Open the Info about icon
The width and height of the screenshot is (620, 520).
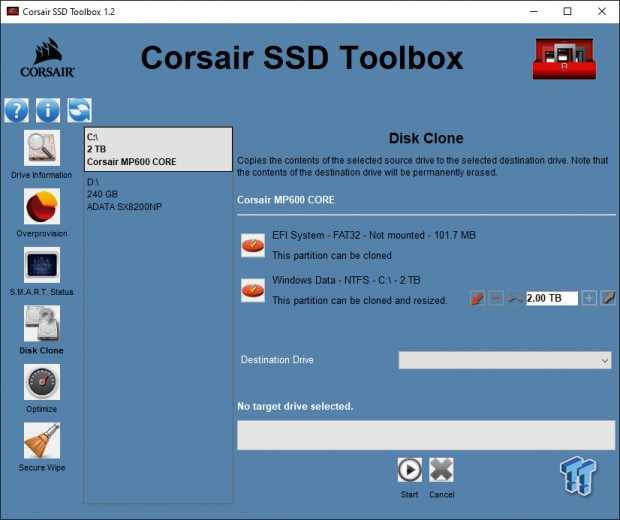tap(48, 110)
